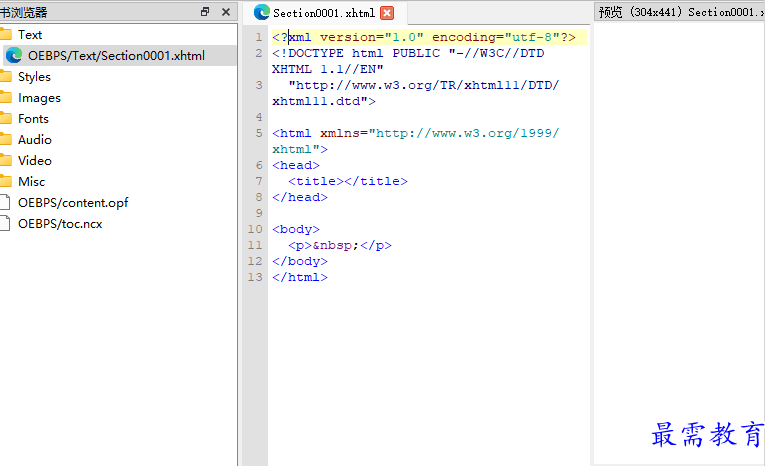Click the <p>&nbsp;</p> line
The image size is (773, 466).
340,246
